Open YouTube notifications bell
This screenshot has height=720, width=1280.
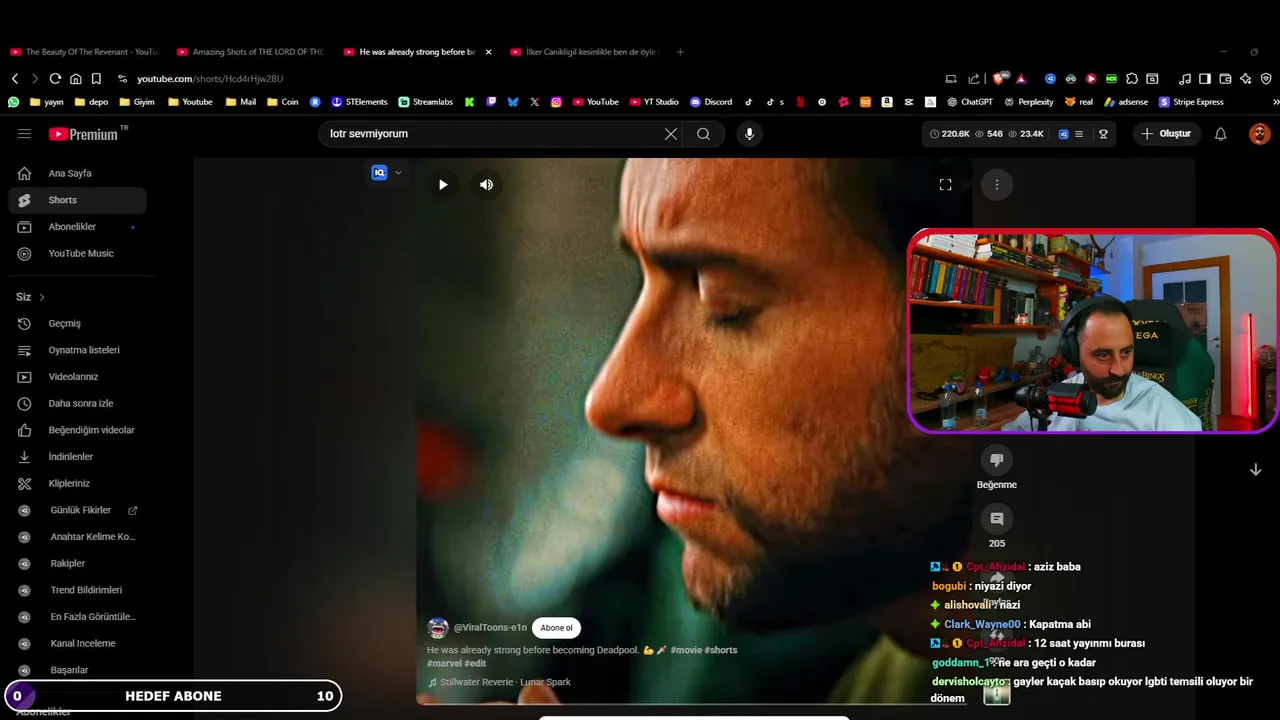coord(1220,134)
